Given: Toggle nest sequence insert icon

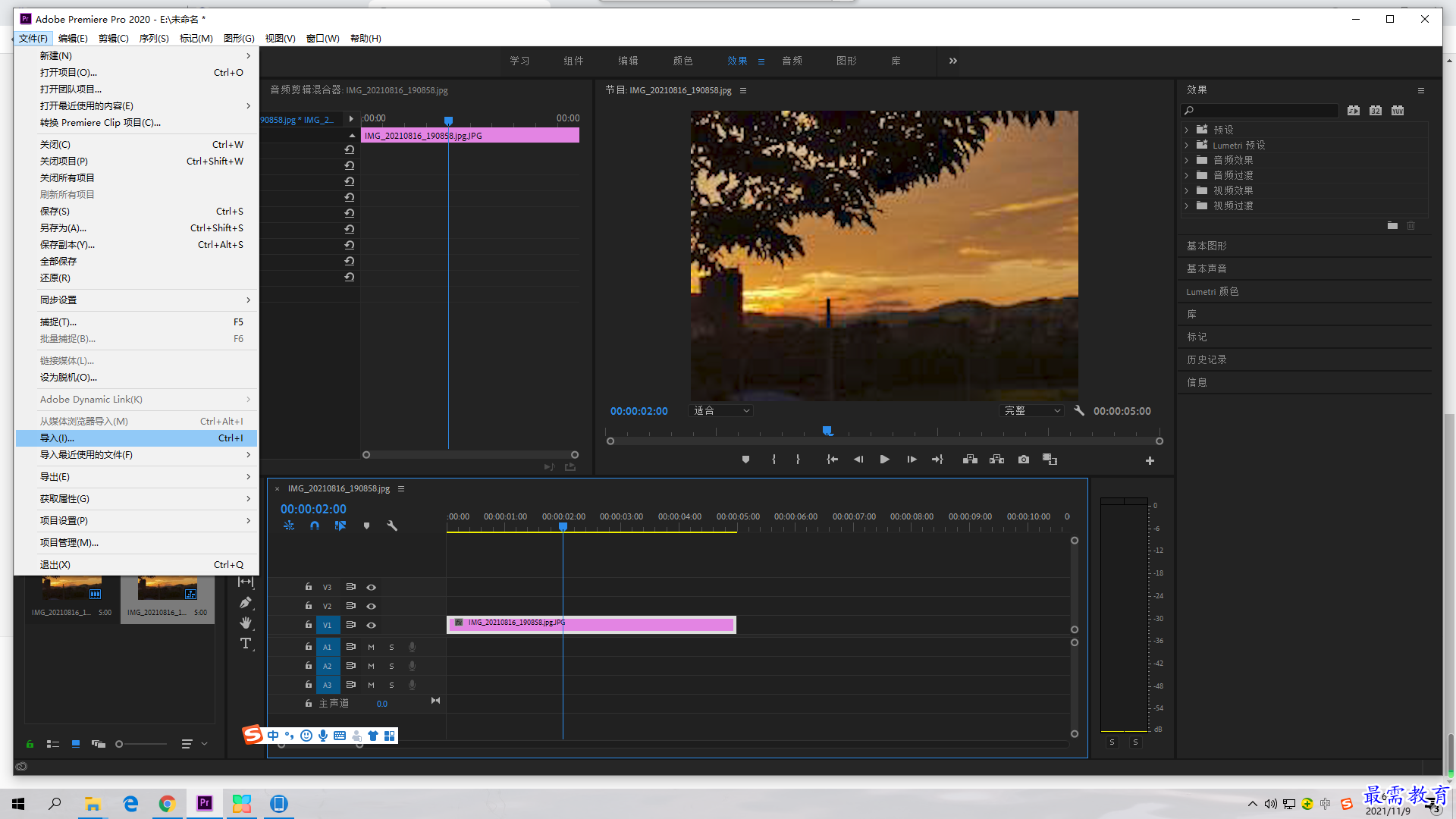Looking at the screenshot, I should [x=289, y=526].
